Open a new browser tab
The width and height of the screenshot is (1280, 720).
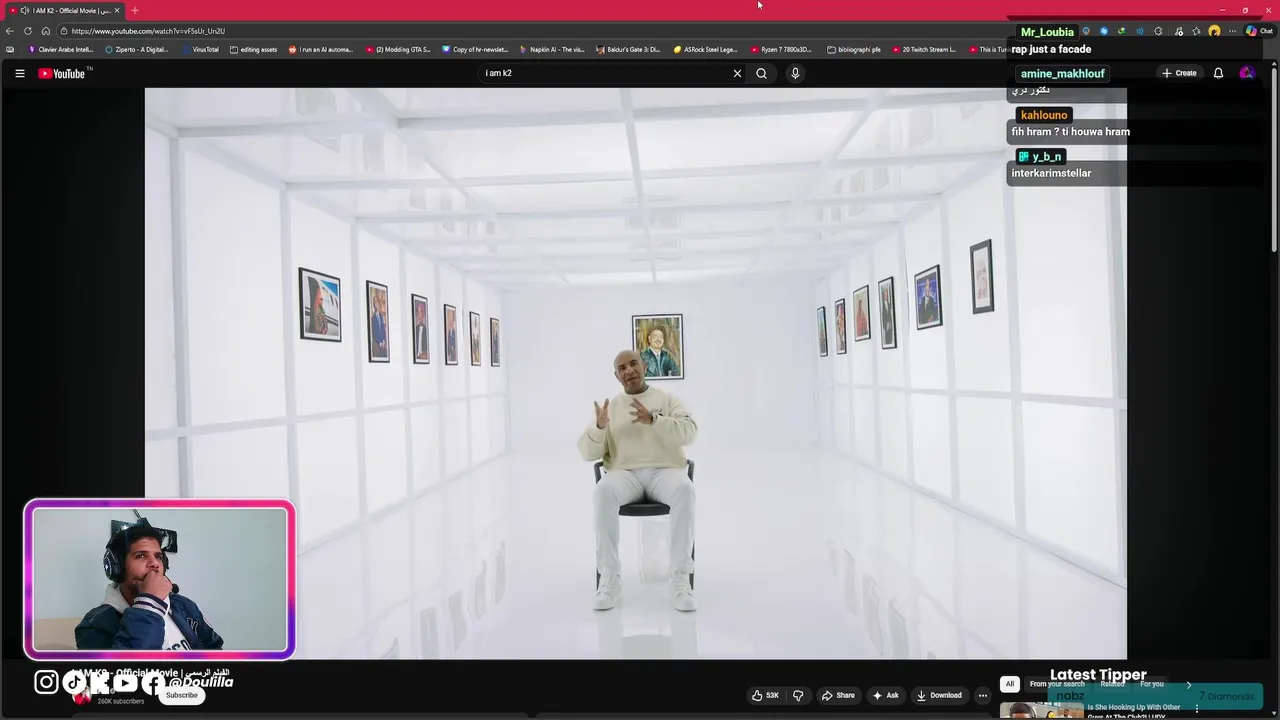(134, 10)
